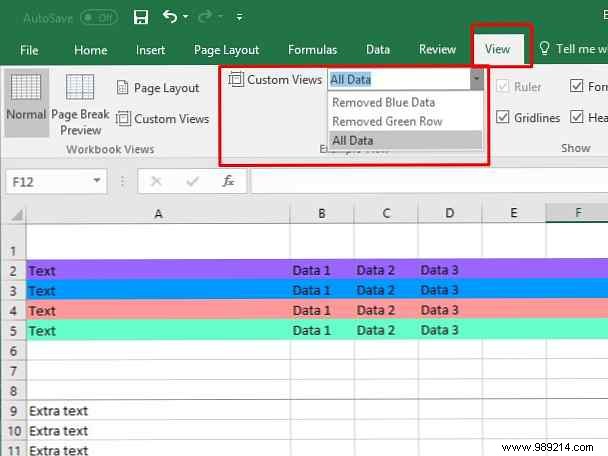Open the Page Layout ribbon tab

226,50
